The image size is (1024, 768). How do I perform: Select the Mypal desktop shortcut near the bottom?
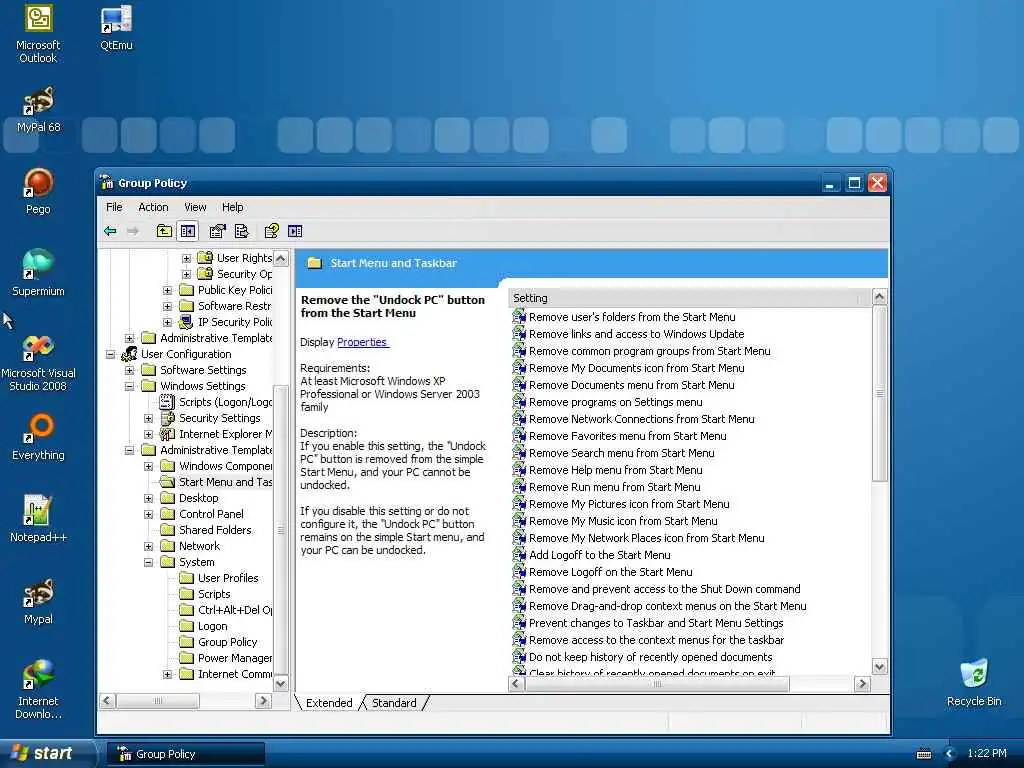point(38,601)
